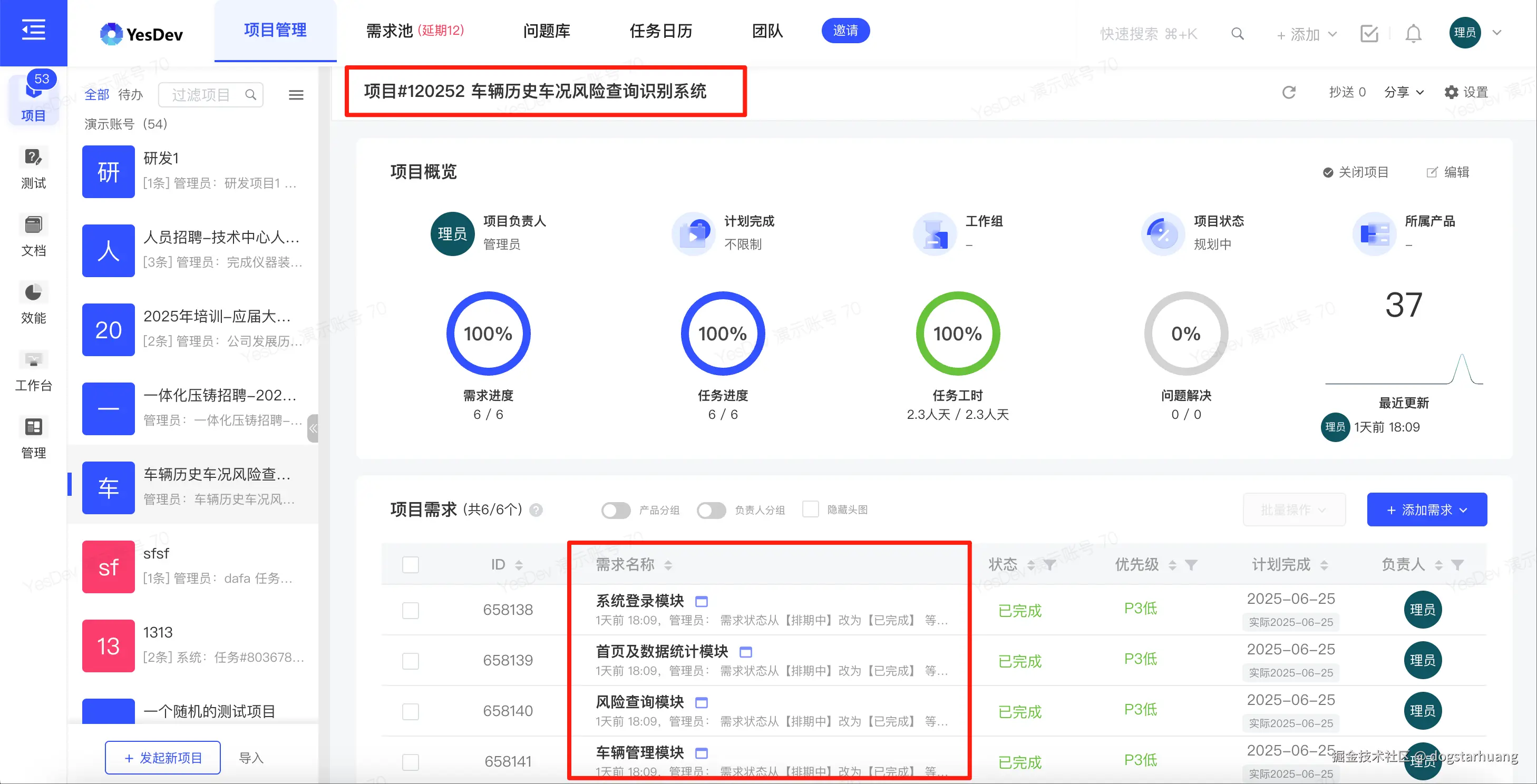1537x784 pixels.
Task: Click hamburger collapse icon in top-left
Action: pyautogui.click(x=33, y=30)
